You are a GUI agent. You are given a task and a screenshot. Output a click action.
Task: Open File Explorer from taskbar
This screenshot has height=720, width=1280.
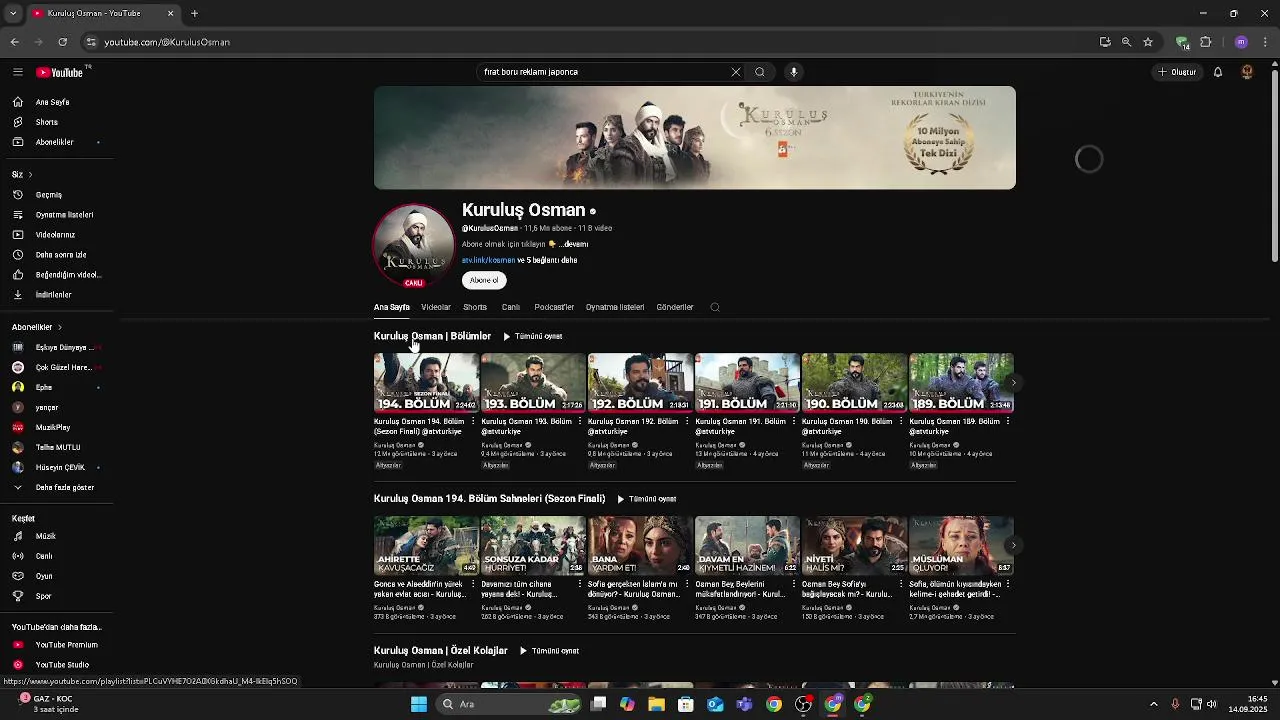(x=656, y=704)
